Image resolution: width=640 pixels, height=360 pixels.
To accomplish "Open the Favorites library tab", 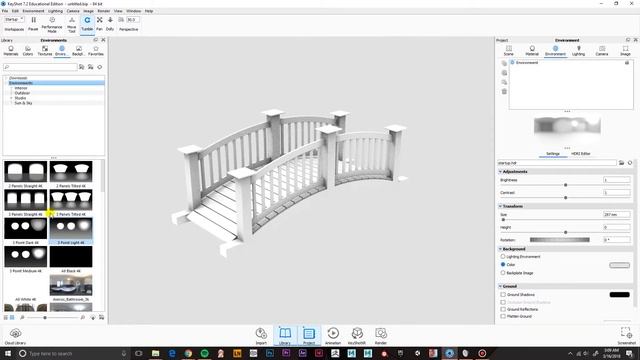I will (x=96, y=51).
